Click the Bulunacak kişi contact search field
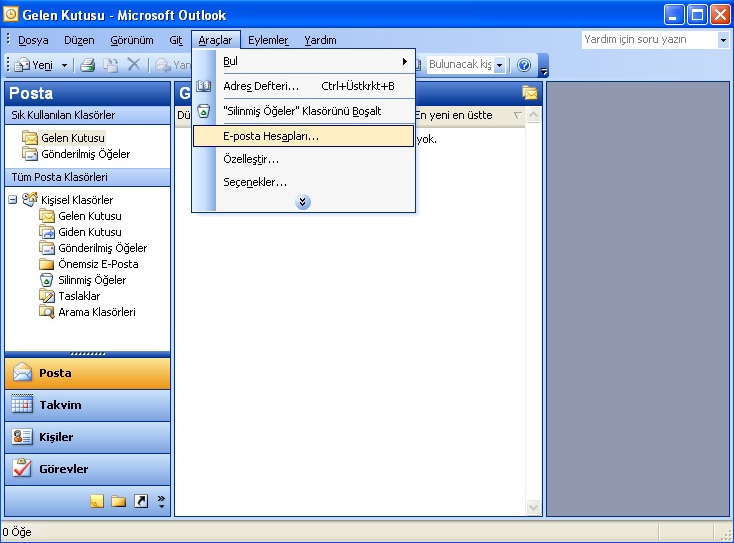This screenshot has width=734, height=543. pyautogui.click(x=461, y=65)
